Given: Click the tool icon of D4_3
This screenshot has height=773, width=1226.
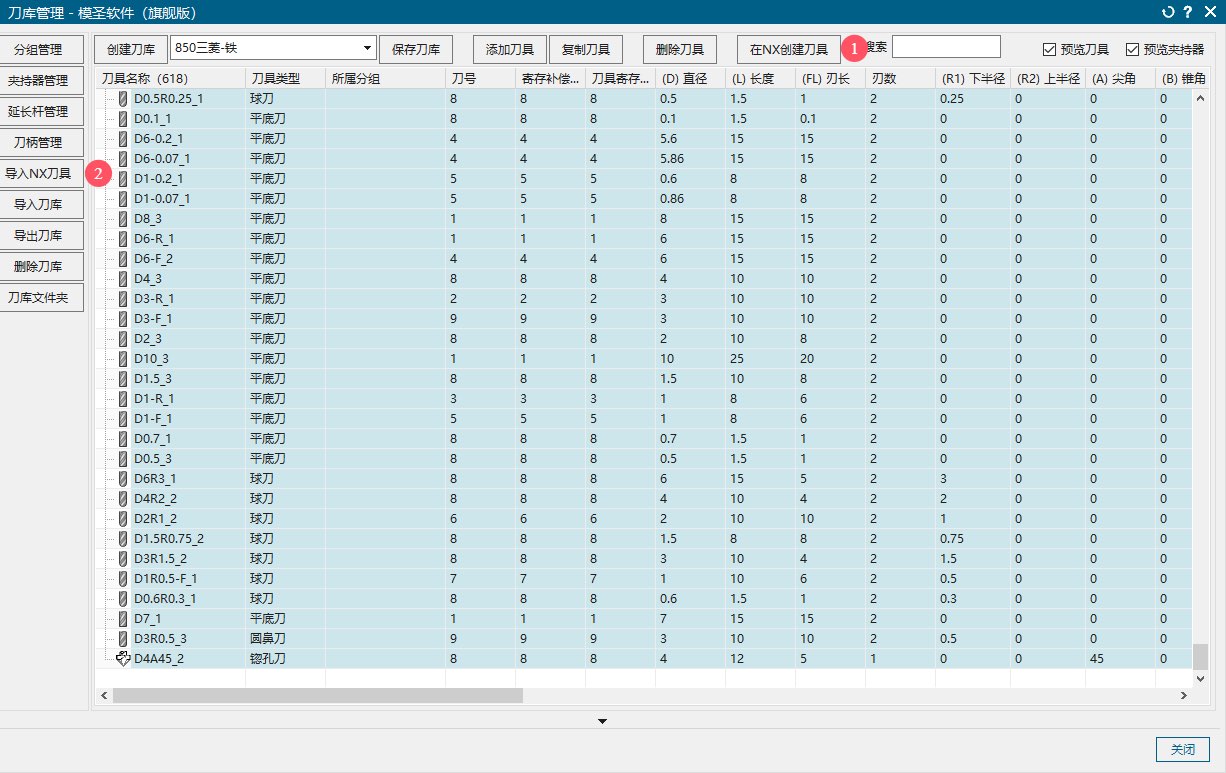Looking at the screenshot, I should [x=123, y=278].
